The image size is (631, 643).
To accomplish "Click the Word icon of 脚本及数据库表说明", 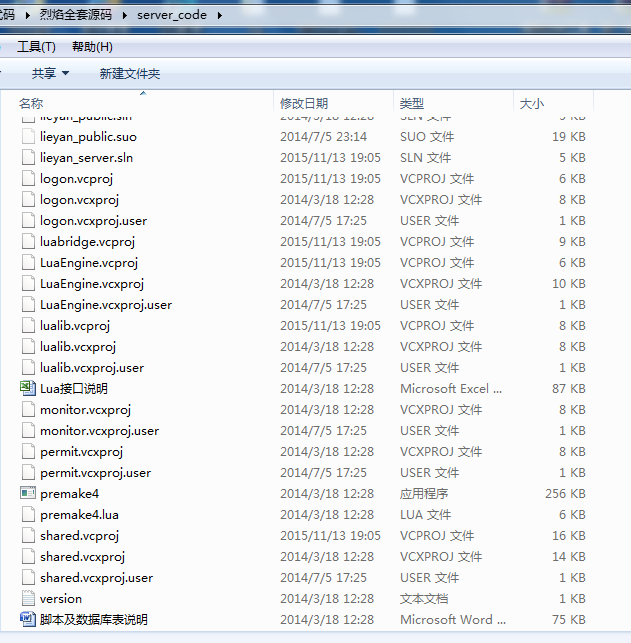I will (28, 619).
